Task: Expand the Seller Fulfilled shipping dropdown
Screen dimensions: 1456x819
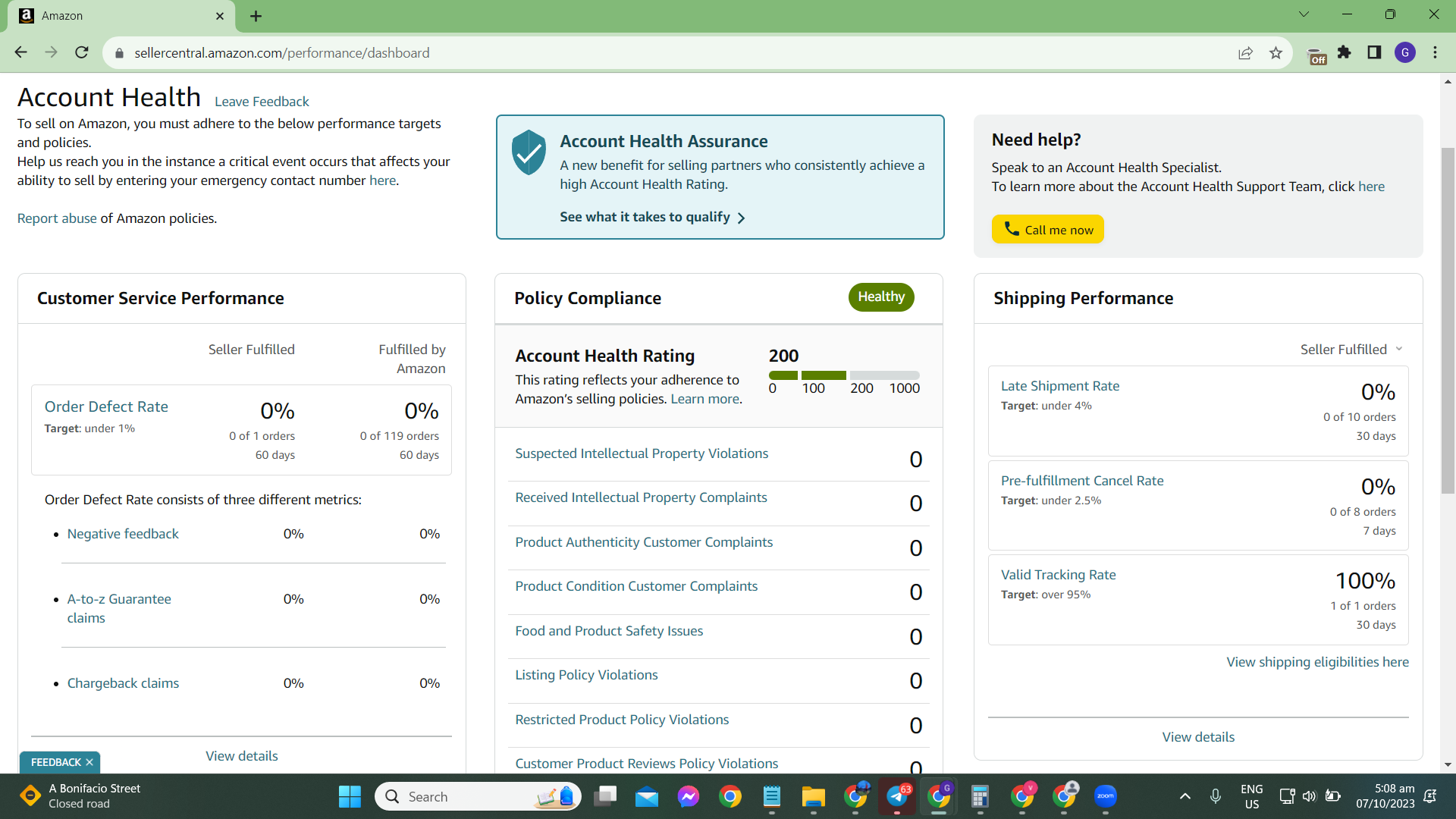Action: (x=1351, y=350)
